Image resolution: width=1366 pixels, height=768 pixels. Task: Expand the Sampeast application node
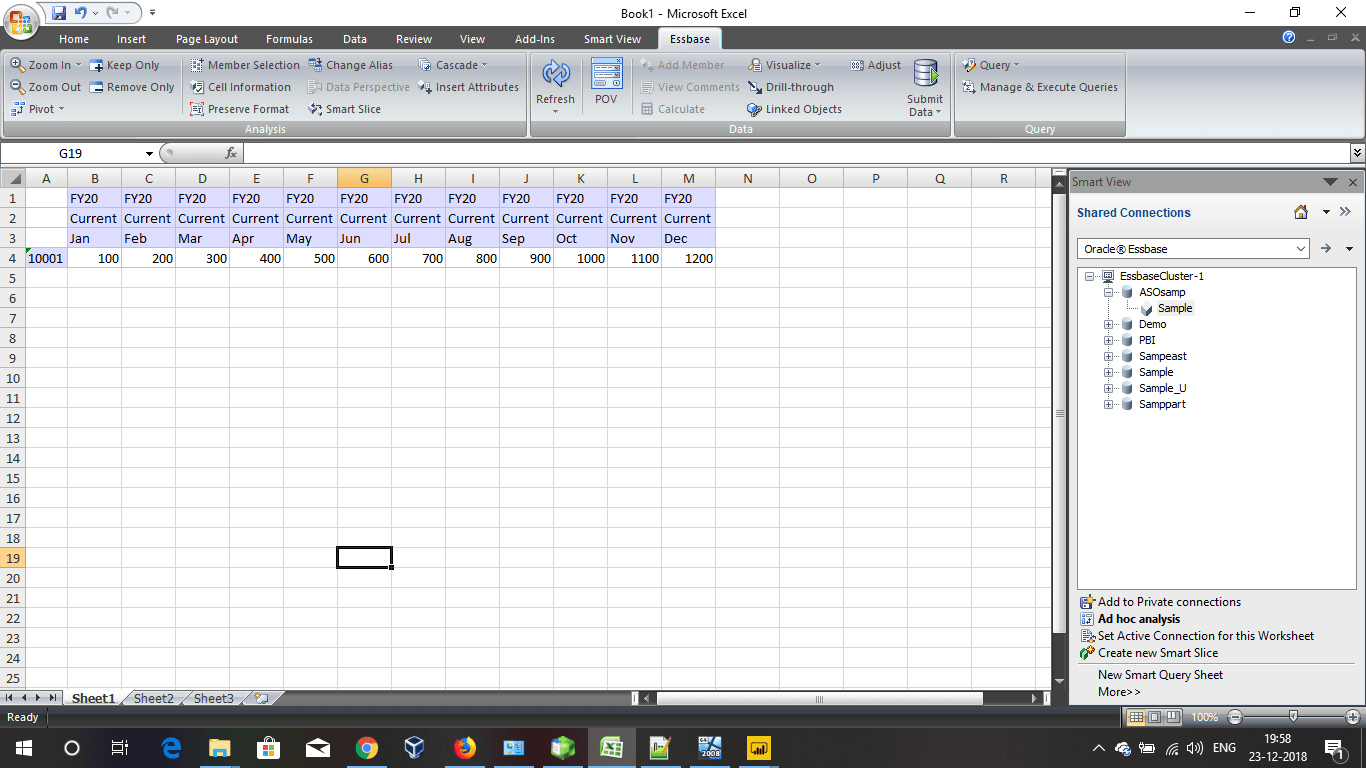1109,356
